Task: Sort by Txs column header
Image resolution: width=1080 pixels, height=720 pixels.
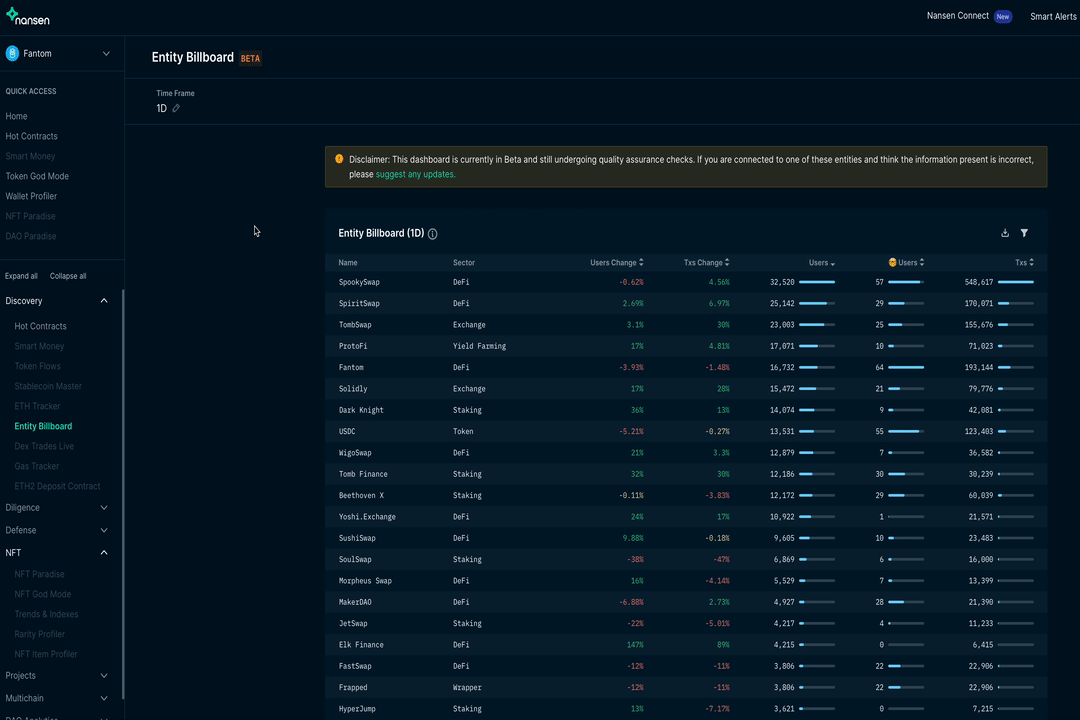Action: [1024, 263]
